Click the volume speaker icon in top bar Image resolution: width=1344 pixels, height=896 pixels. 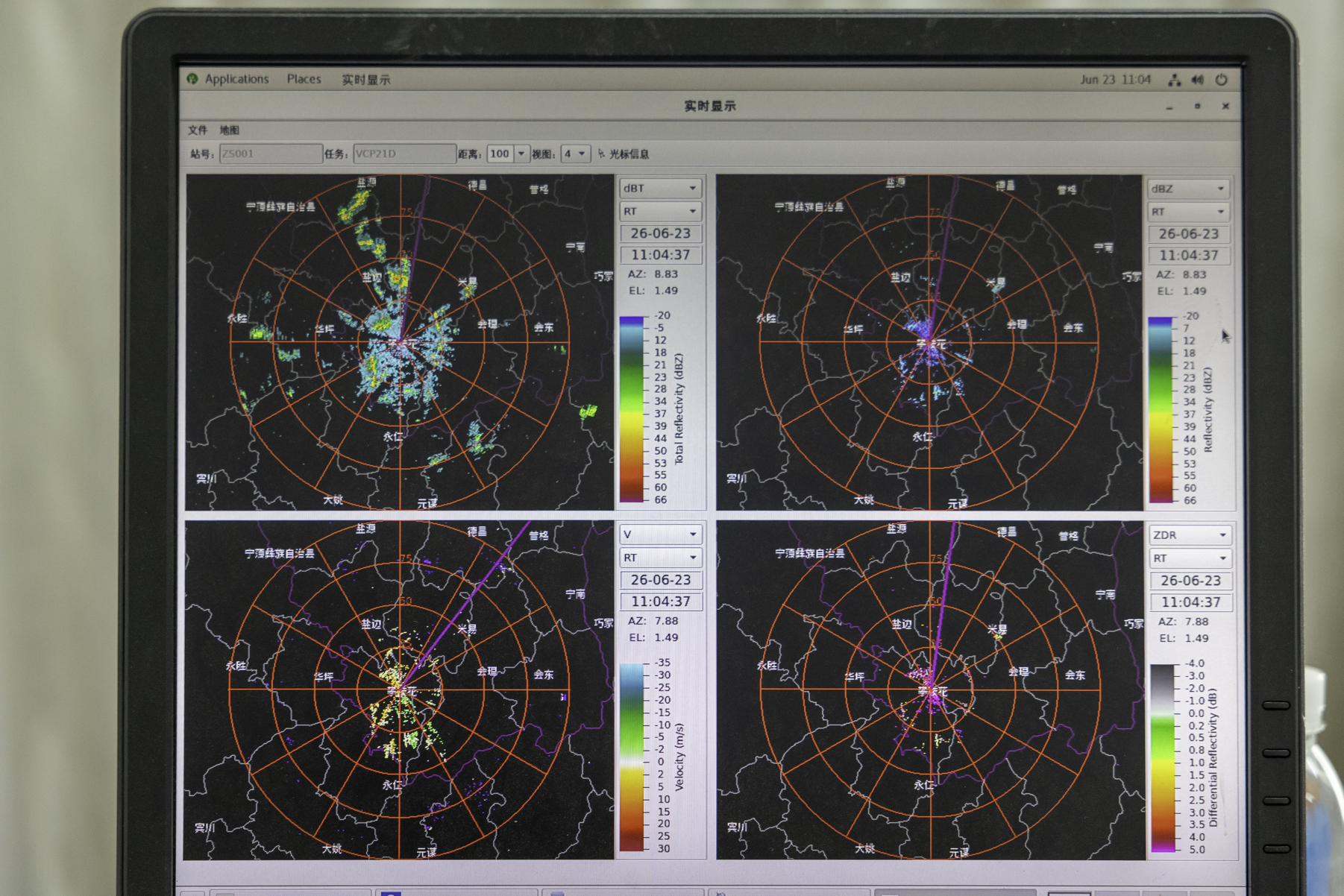pyautogui.click(x=1198, y=80)
